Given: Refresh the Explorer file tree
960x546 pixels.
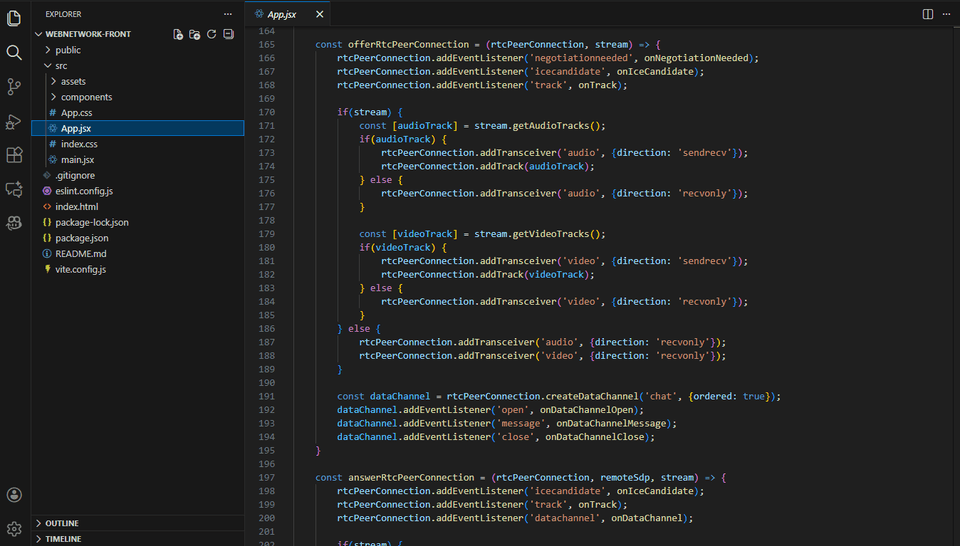Looking at the screenshot, I should pos(211,34).
